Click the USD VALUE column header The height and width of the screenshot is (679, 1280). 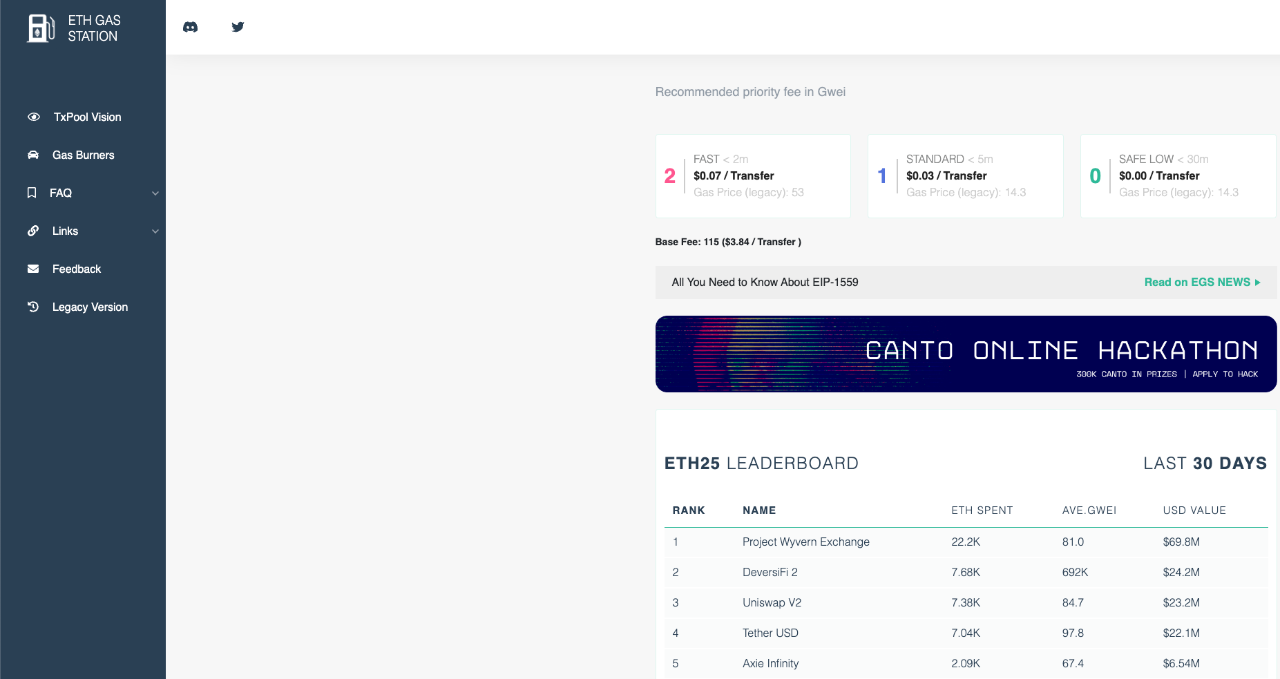coord(1194,510)
